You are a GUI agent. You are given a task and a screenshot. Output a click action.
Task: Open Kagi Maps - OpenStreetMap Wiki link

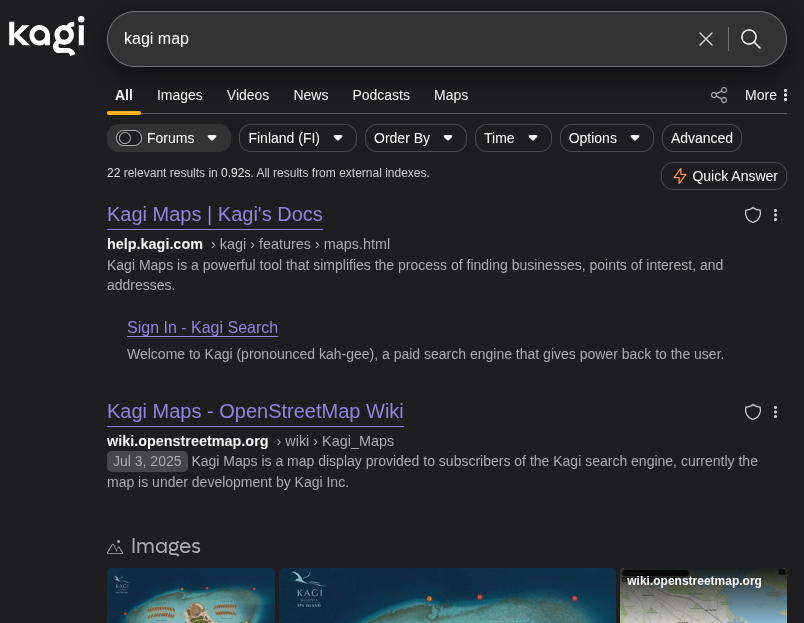coord(255,411)
